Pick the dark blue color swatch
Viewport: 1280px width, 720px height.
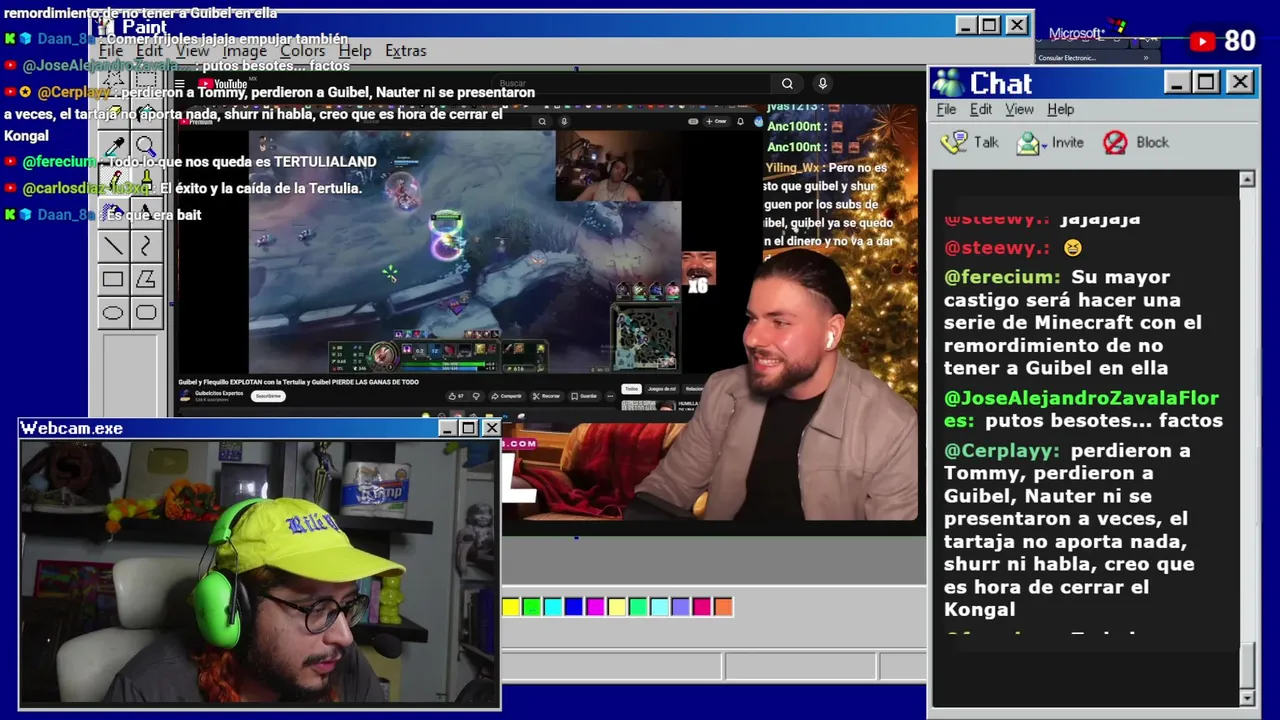pyautogui.click(x=574, y=607)
